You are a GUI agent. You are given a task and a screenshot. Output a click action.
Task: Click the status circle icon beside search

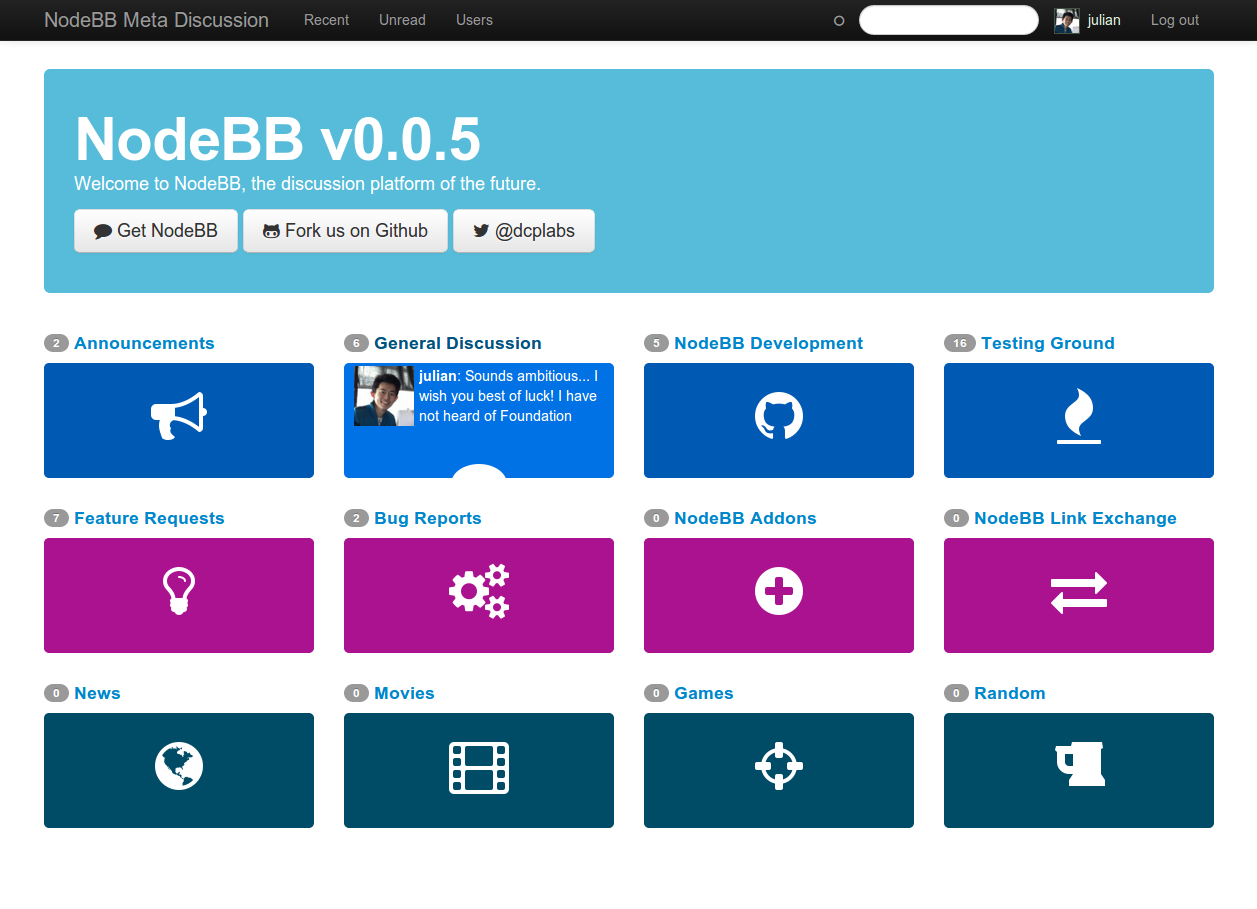point(839,21)
